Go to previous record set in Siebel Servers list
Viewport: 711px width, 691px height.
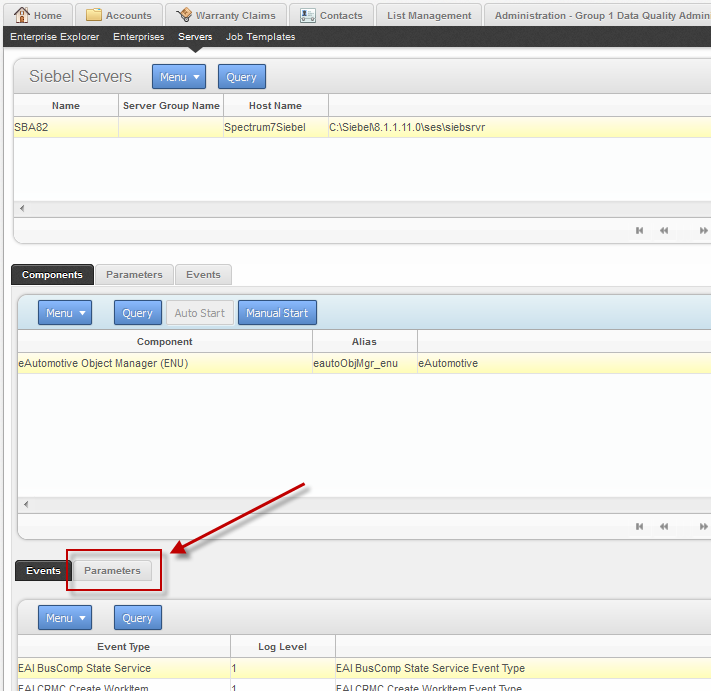pos(663,230)
